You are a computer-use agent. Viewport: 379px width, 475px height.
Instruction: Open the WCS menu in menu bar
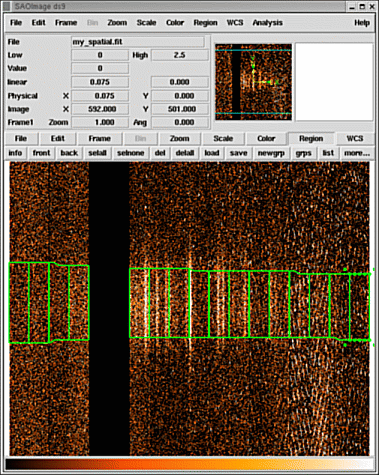(x=235, y=23)
